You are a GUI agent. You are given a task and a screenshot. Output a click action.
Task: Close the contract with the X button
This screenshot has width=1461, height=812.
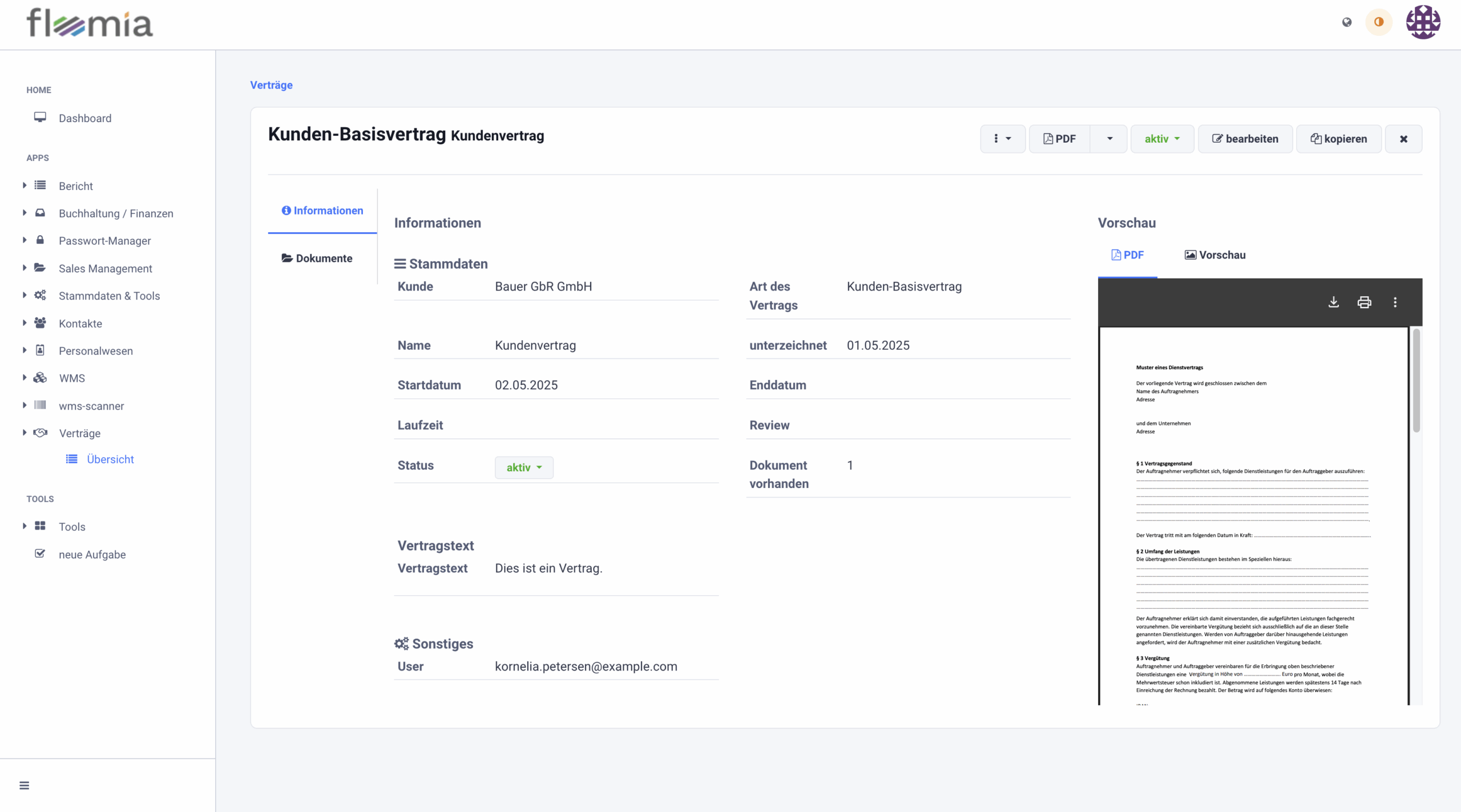1403,139
